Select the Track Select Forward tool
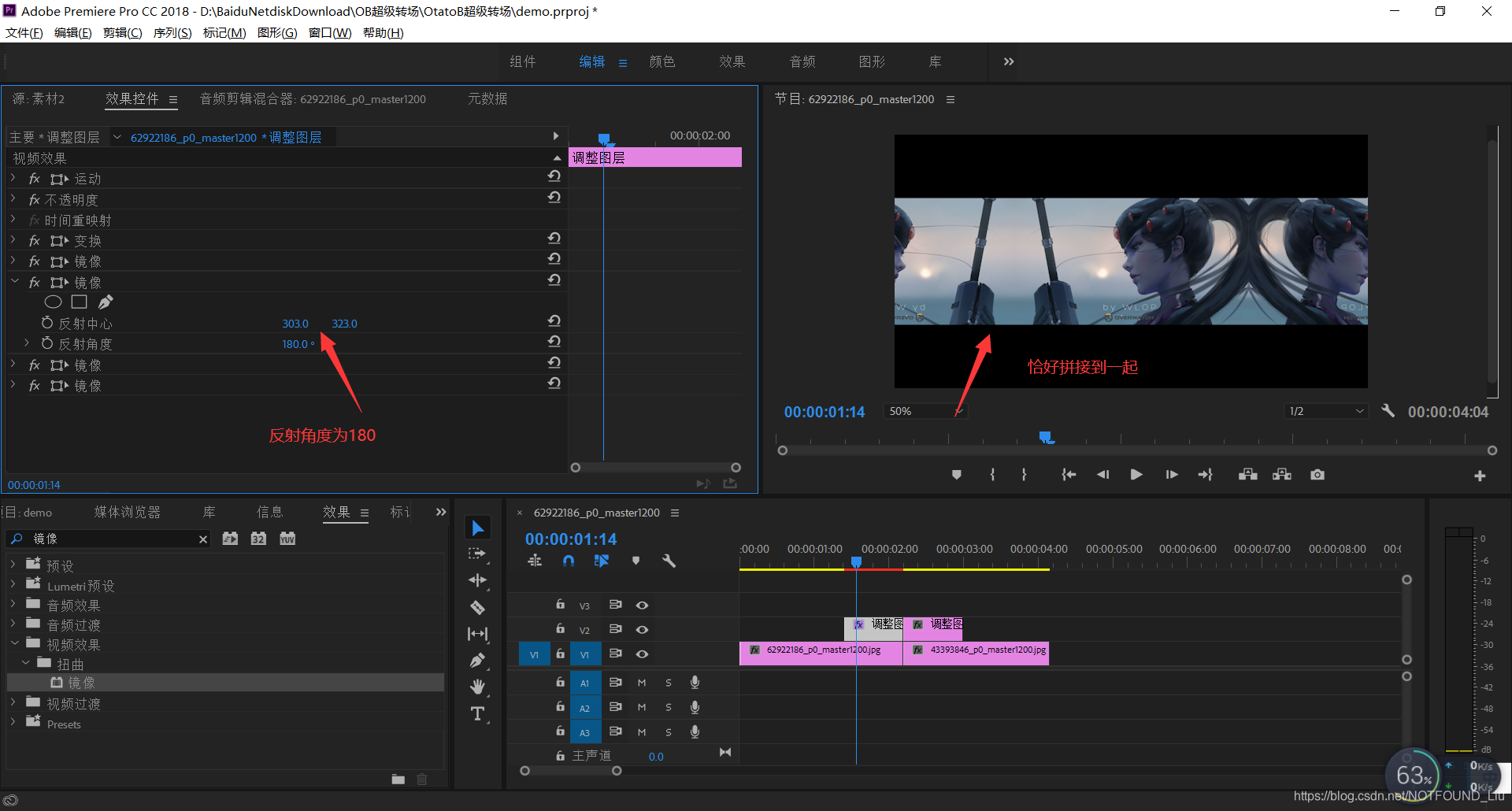1512x811 pixels. [478, 554]
